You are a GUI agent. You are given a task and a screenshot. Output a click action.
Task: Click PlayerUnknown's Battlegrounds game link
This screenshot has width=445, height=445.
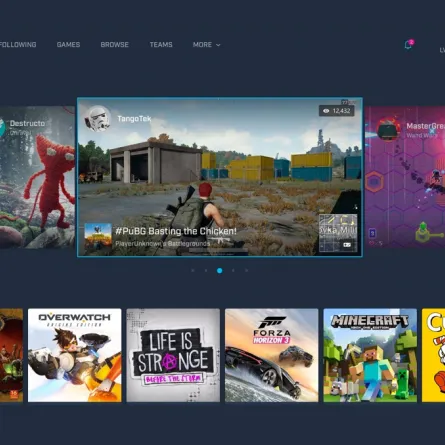point(163,244)
